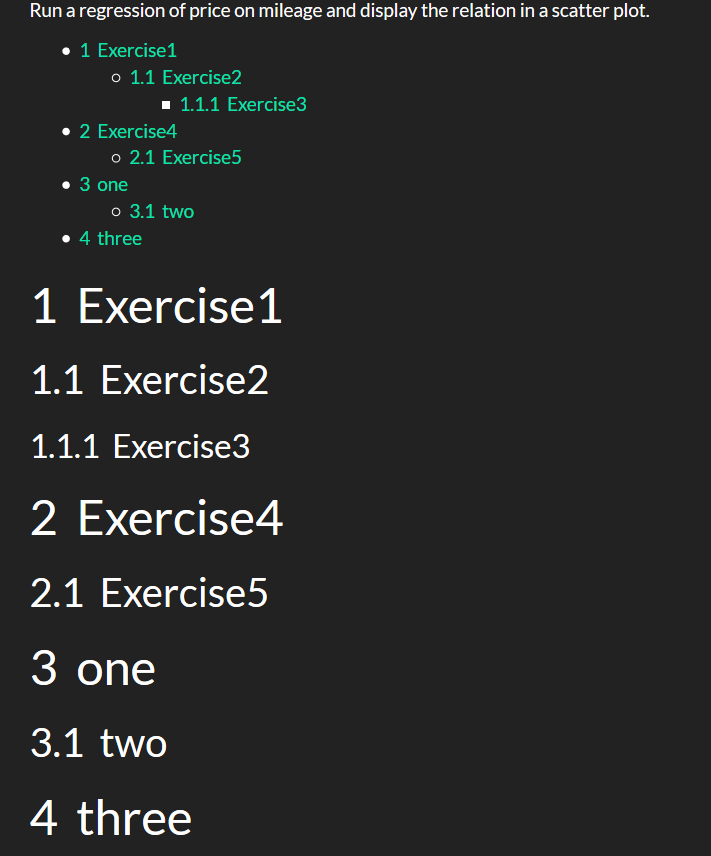Click the "2 Exercise4" link in the contents list
The width and height of the screenshot is (711, 856).
128,131
